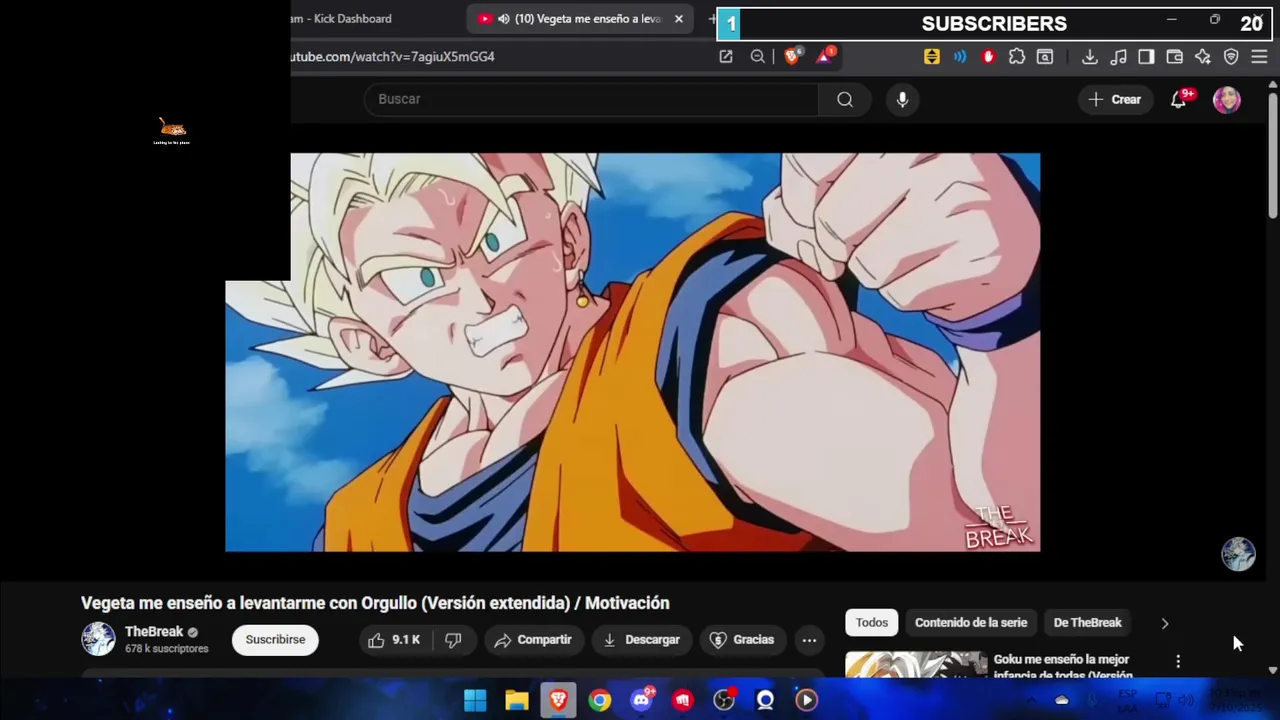Open YouTube notifications bell
The image size is (1280, 720).
1179,99
